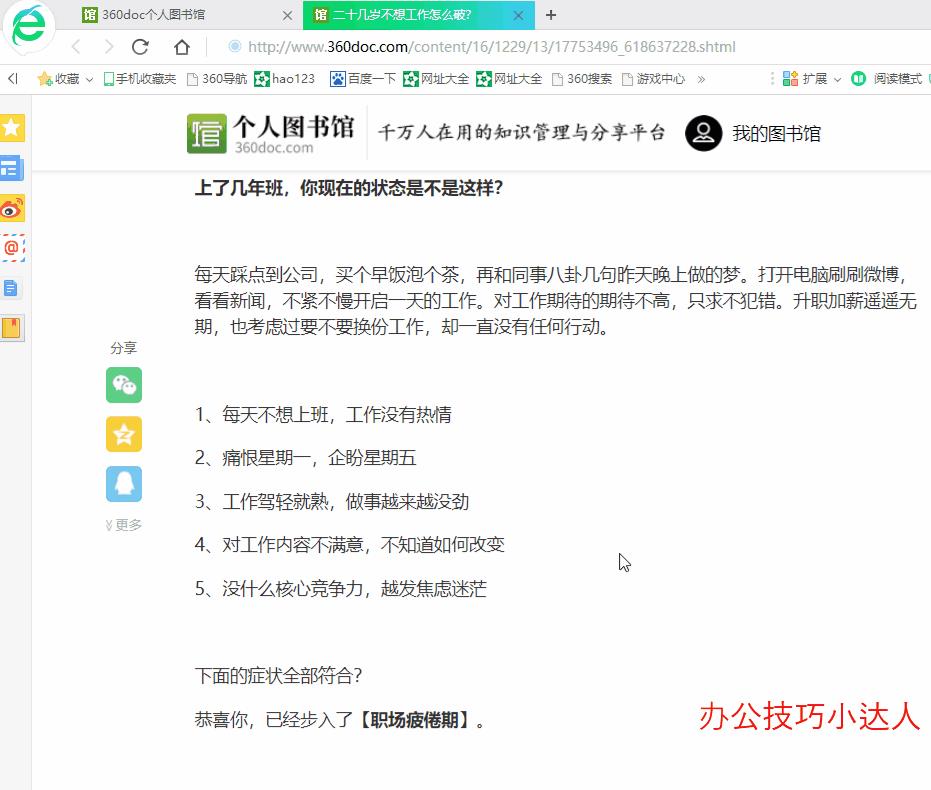Click the browser home button
The height and width of the screenshot is (790, 931).
[x=181, y=47]
